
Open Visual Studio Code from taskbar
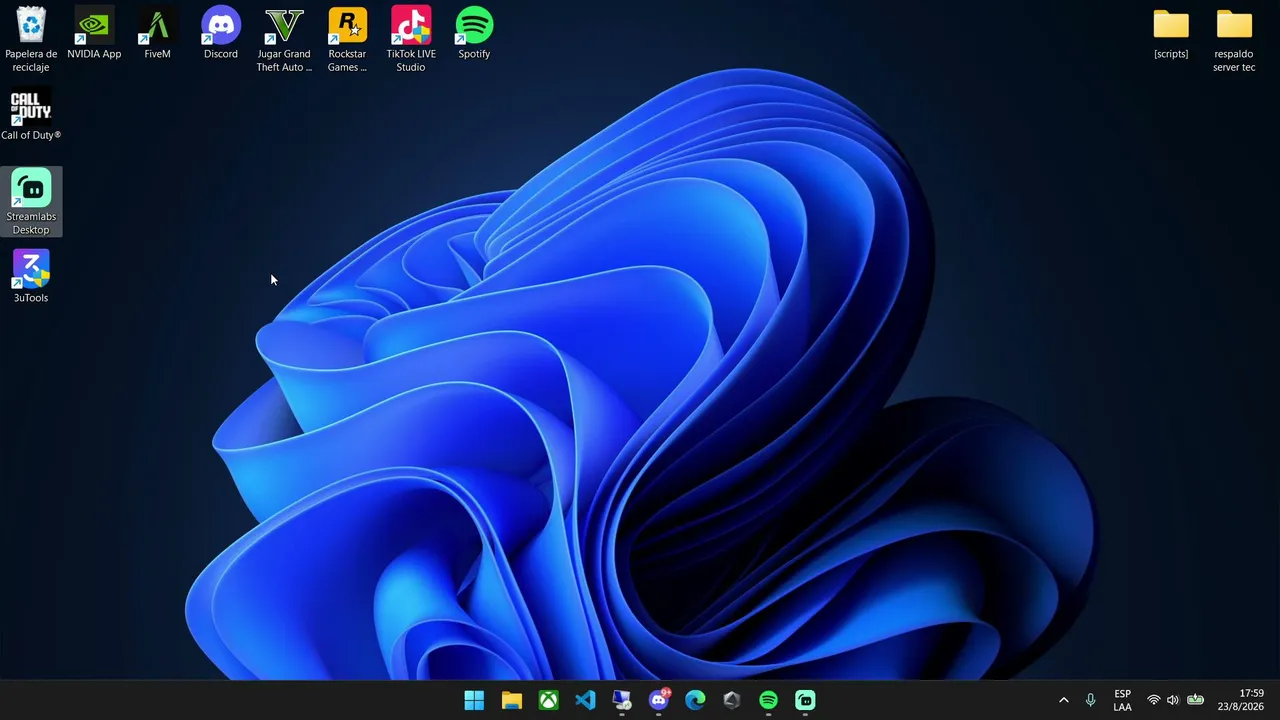tap(585, 700)
